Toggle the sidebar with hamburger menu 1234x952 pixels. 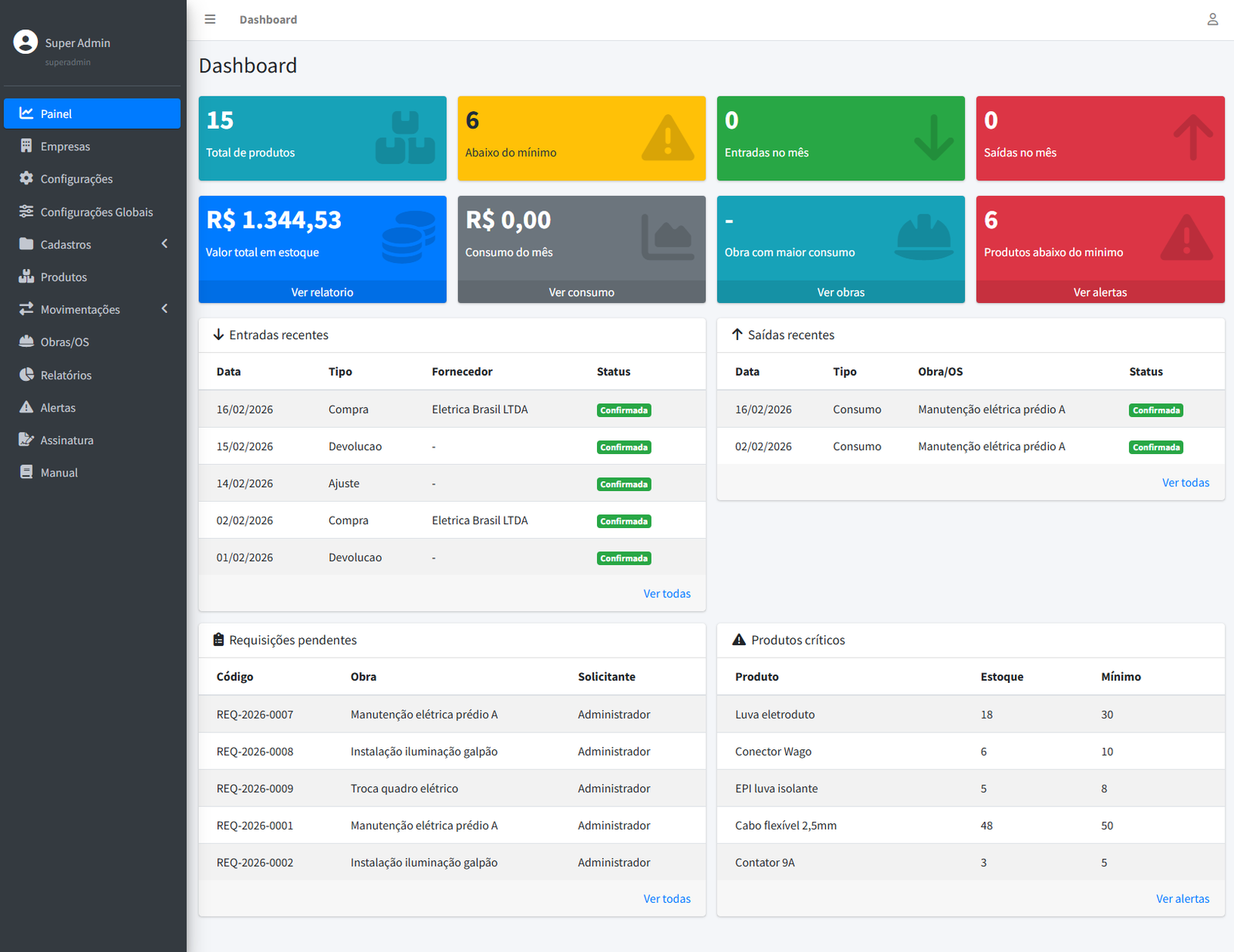[x=210, y=19]
